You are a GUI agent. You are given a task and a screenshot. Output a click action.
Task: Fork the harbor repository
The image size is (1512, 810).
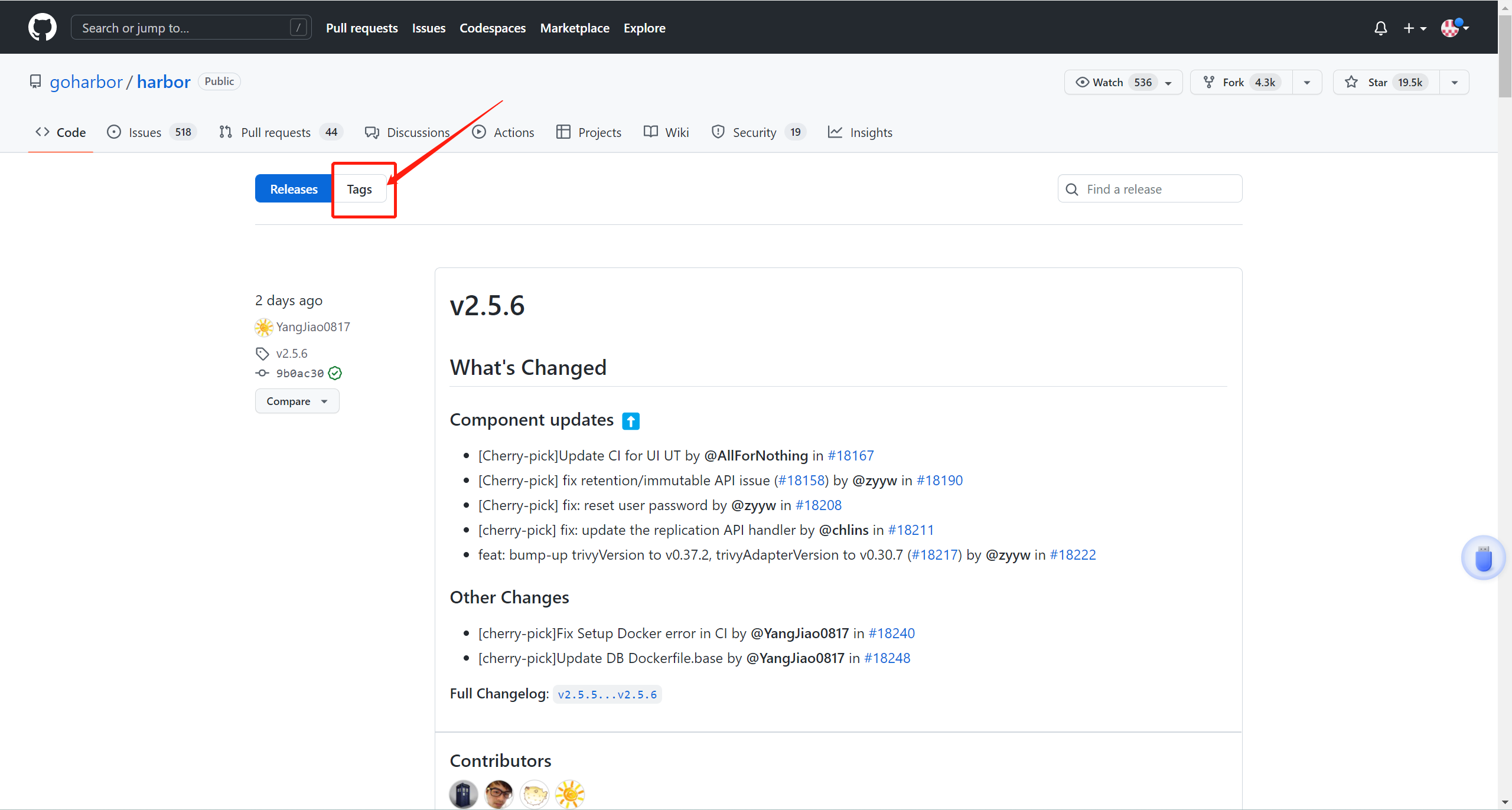click(x=1233, y=82)
